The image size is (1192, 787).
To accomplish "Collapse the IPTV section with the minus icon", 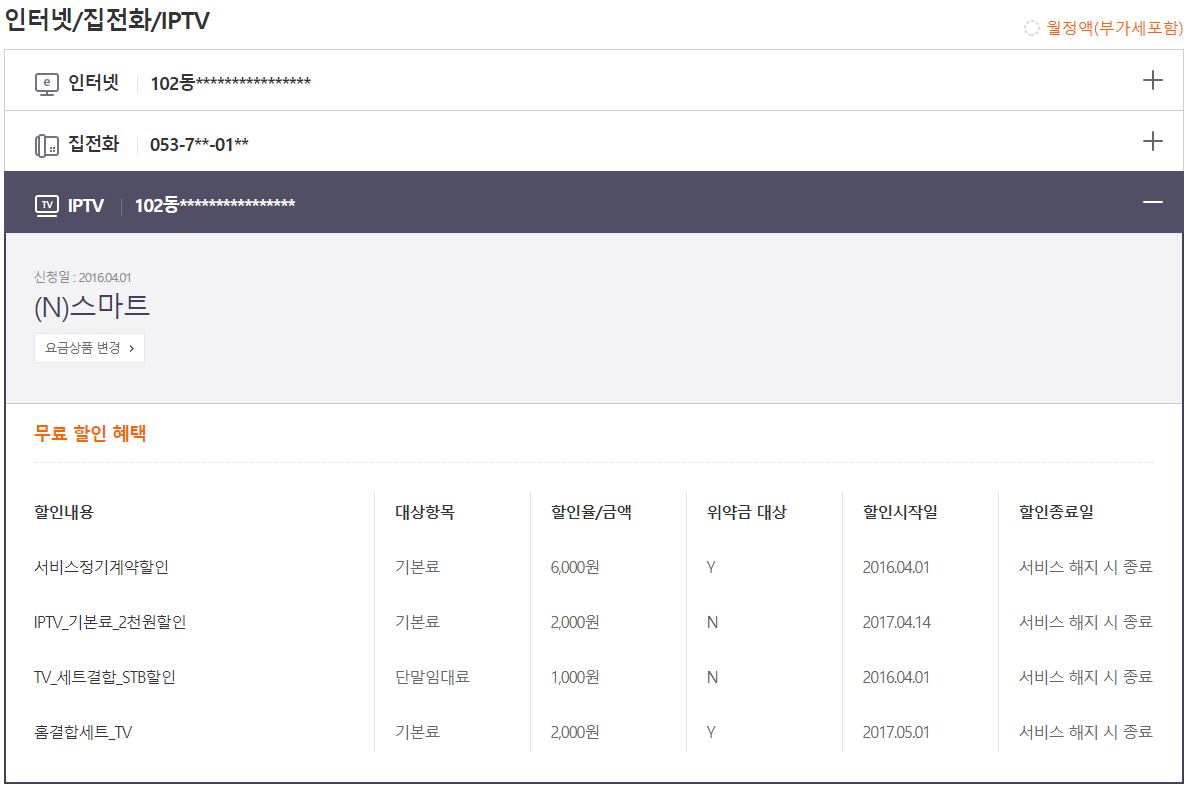I will [1152, 202].
